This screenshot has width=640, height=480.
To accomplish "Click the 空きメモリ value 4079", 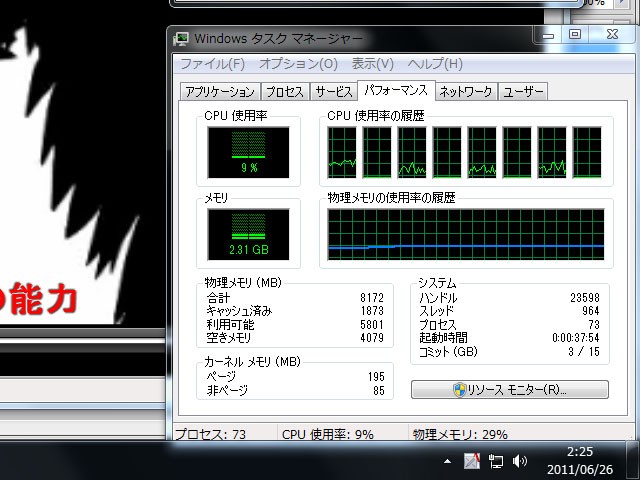I will (372, 338).
